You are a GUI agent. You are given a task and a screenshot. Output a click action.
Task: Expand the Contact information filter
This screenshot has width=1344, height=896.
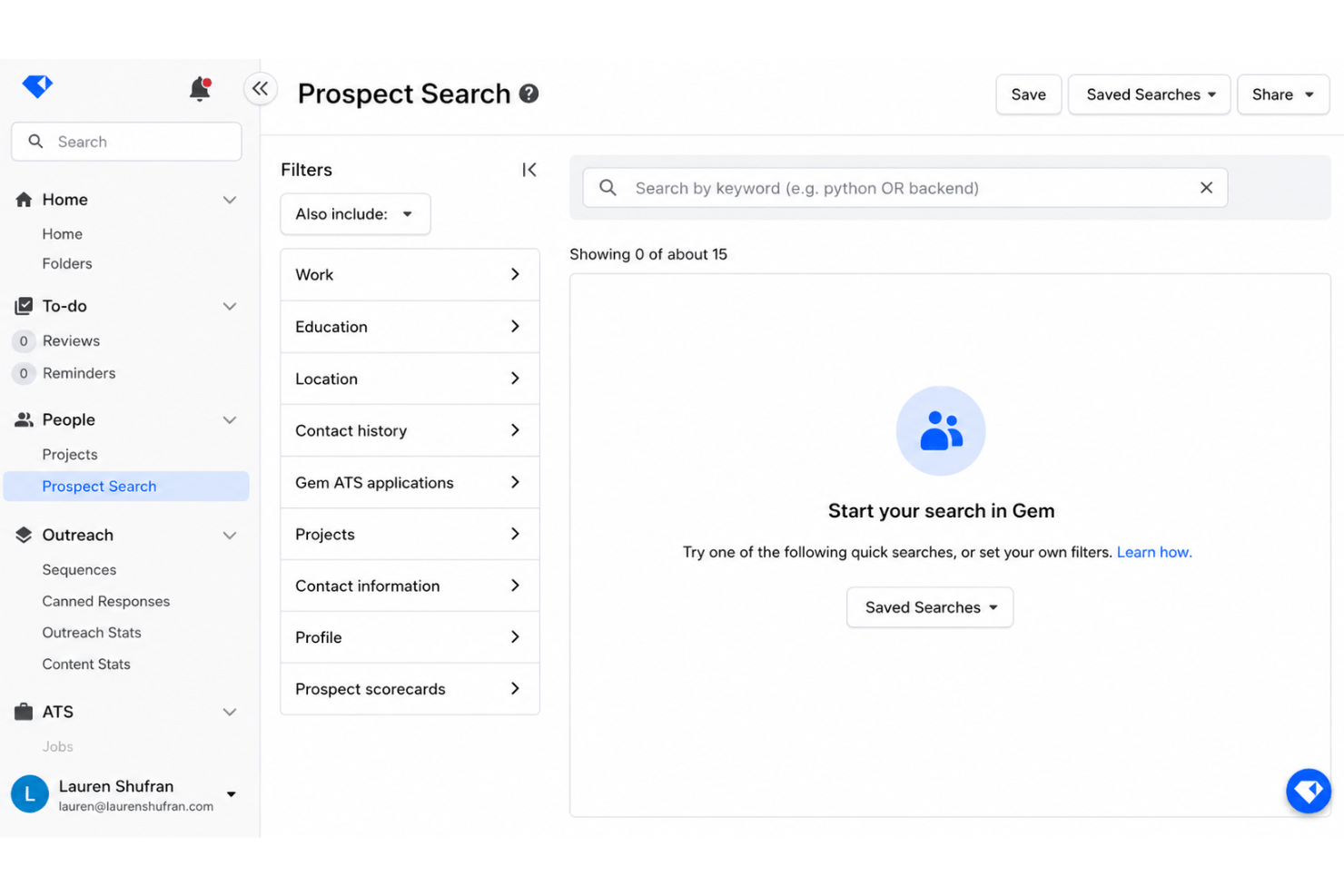coord(410,586)
